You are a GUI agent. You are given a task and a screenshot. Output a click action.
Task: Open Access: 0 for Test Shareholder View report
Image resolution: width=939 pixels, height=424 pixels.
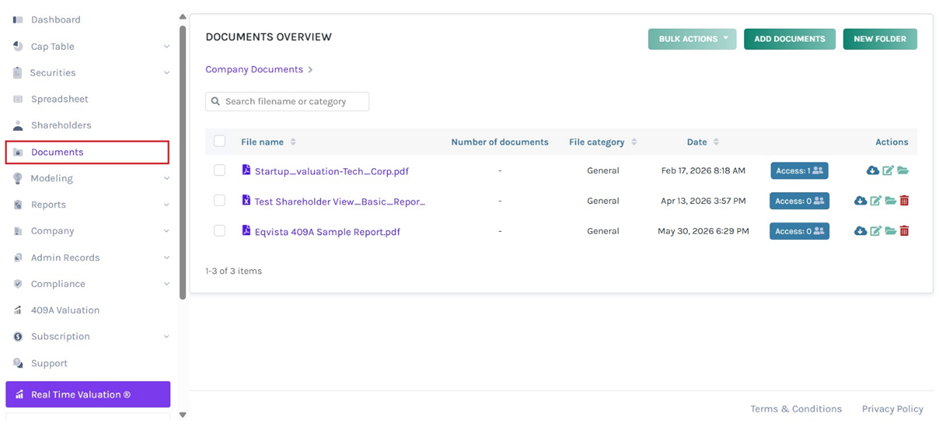click(x=799, y=201)
